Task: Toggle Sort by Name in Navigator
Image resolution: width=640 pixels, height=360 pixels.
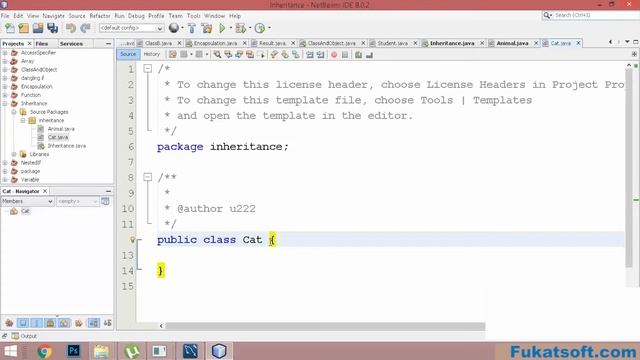Action: coord(93,323)
